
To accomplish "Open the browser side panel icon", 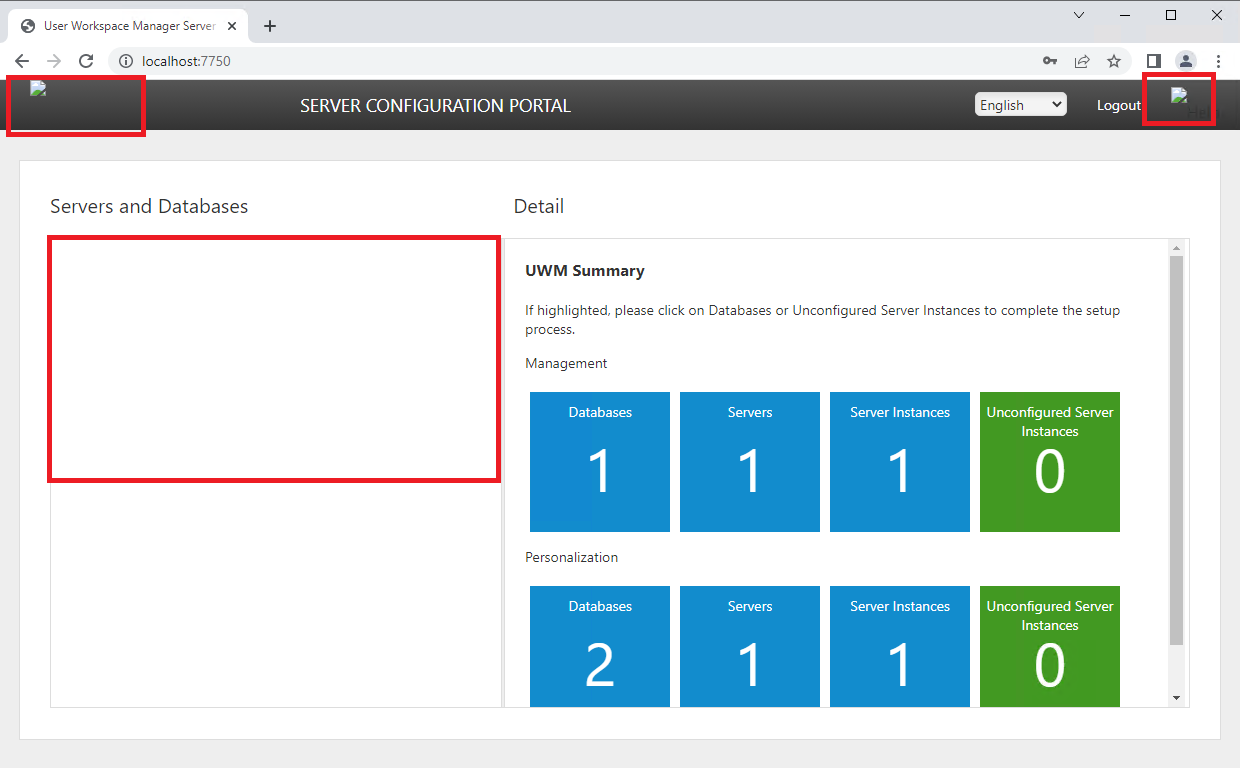I will [1152, 61].
